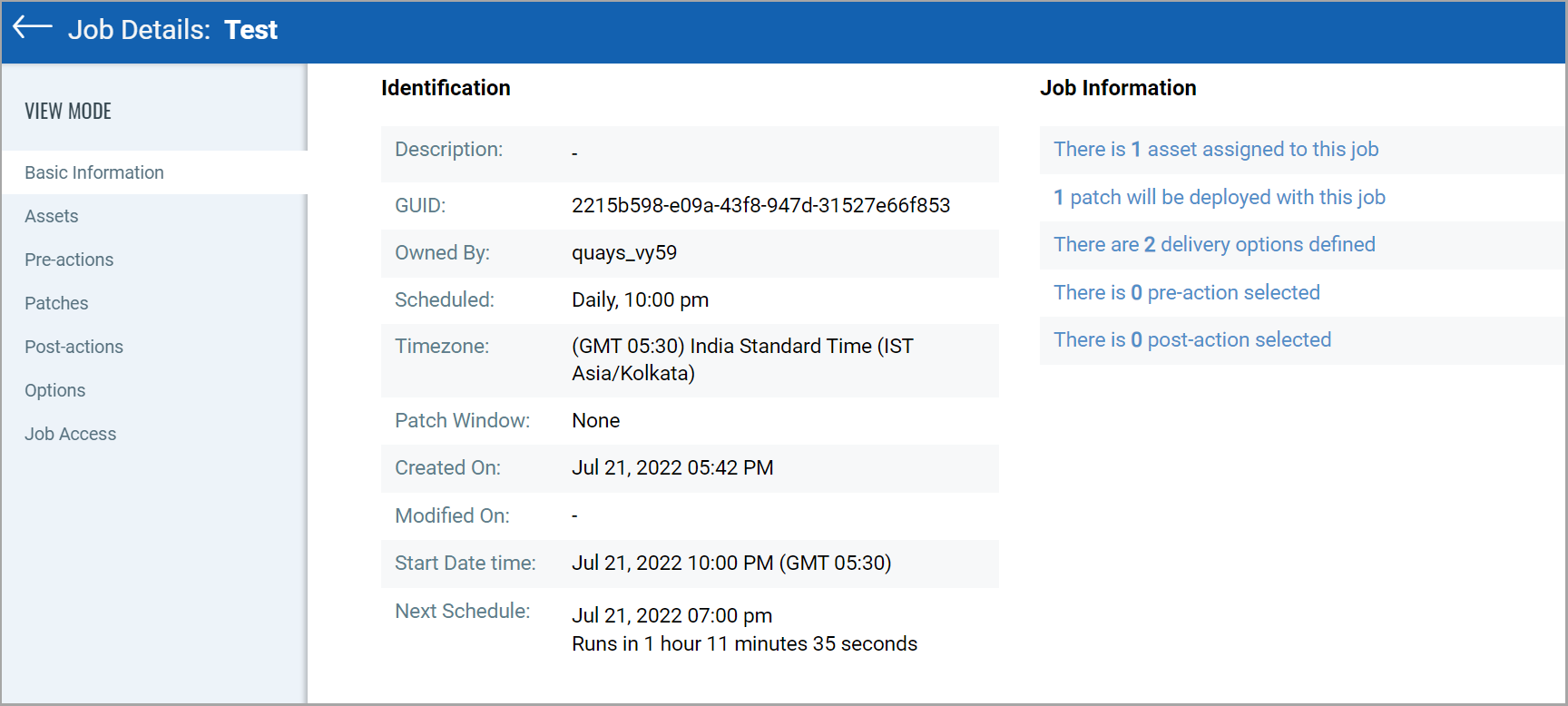Click the 0 pre-action selected link
This screenshot has width=1568, height=706.
click(1186, 293)
